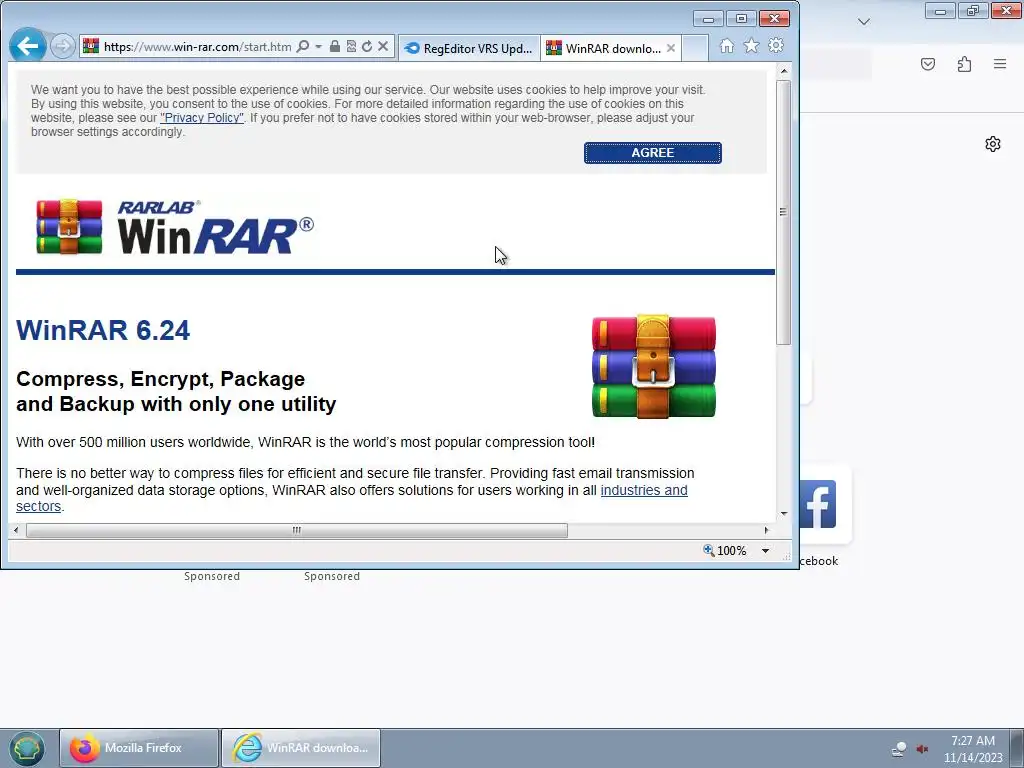Click the address bar URL field
The width and height of the screenshot is (1024, 768).
[197, 46]
